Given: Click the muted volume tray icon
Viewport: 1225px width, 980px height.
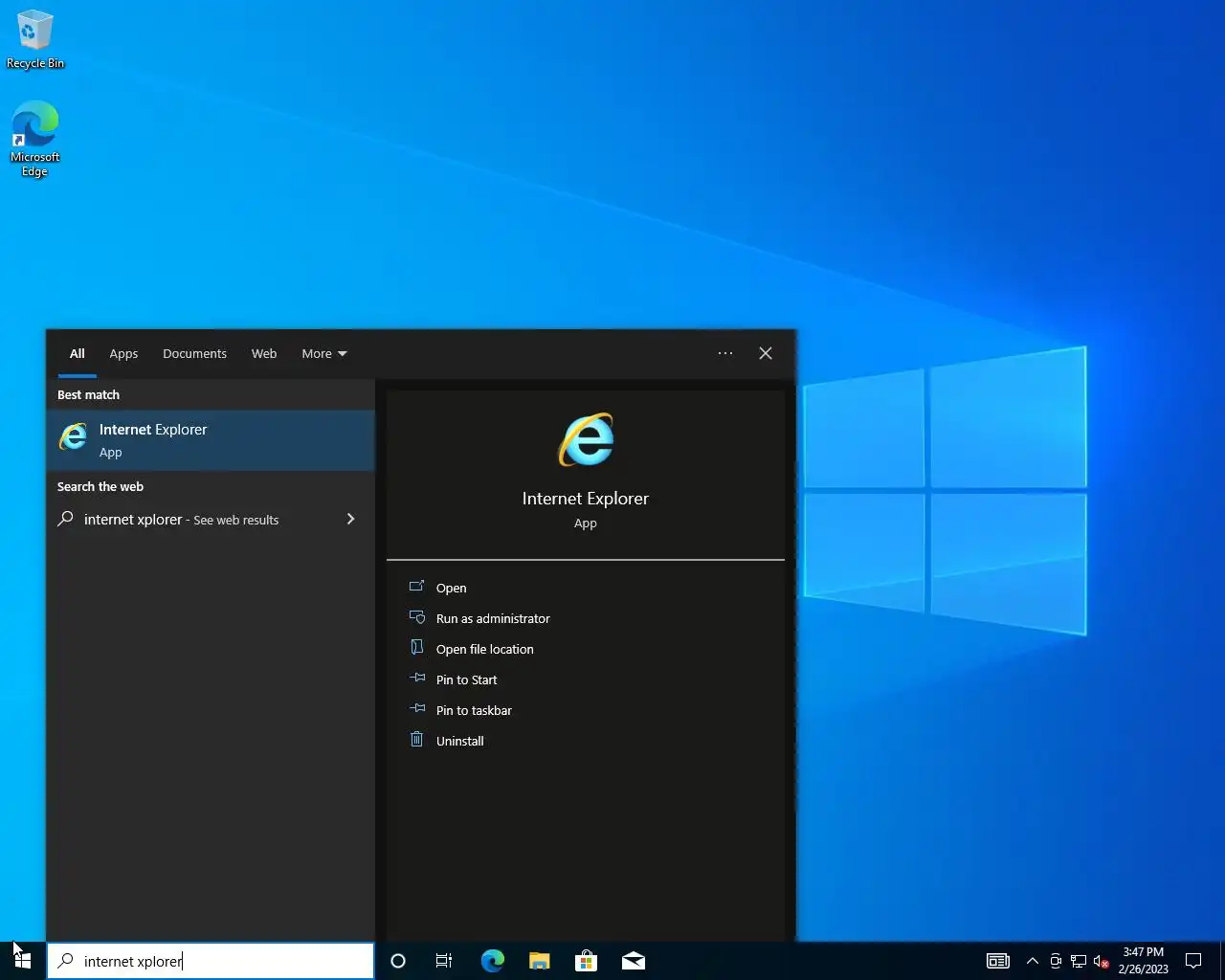Looking at the screenshot, I should [1101, 961].
